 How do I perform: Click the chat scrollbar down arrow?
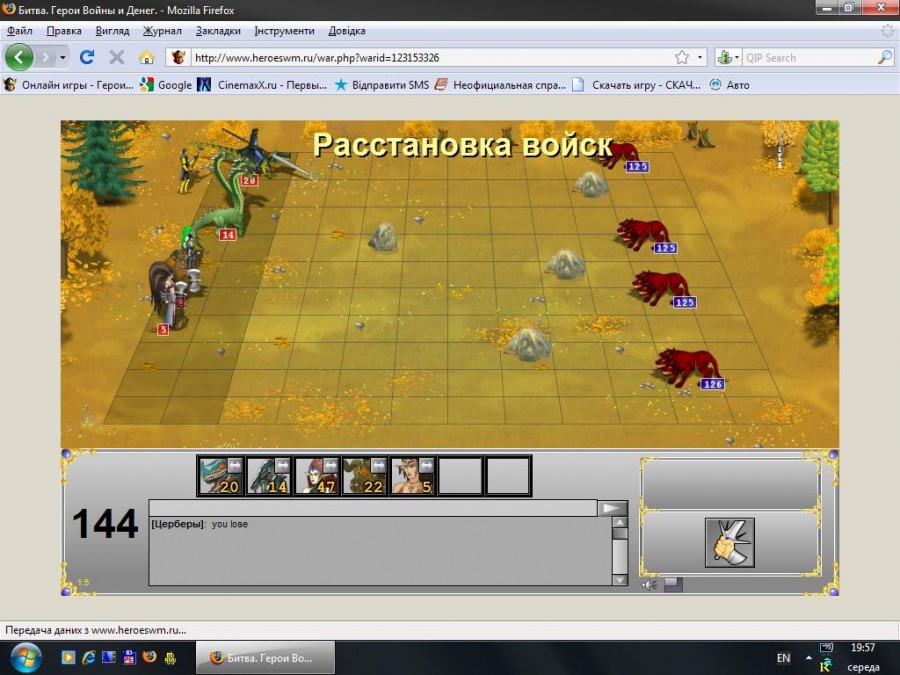click(619, 580)
